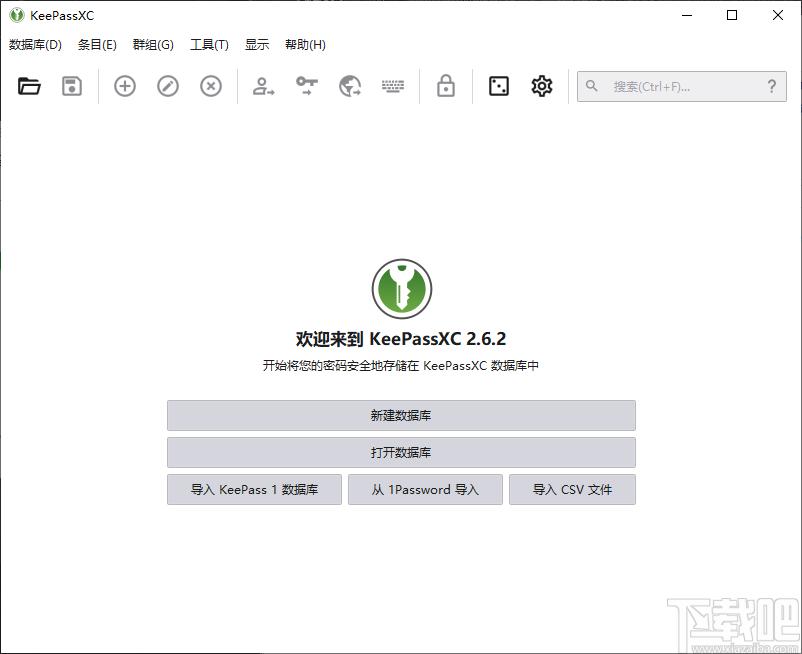Open the 显示 menu
The image size is (802, 654).
click(x=257, y=45)
